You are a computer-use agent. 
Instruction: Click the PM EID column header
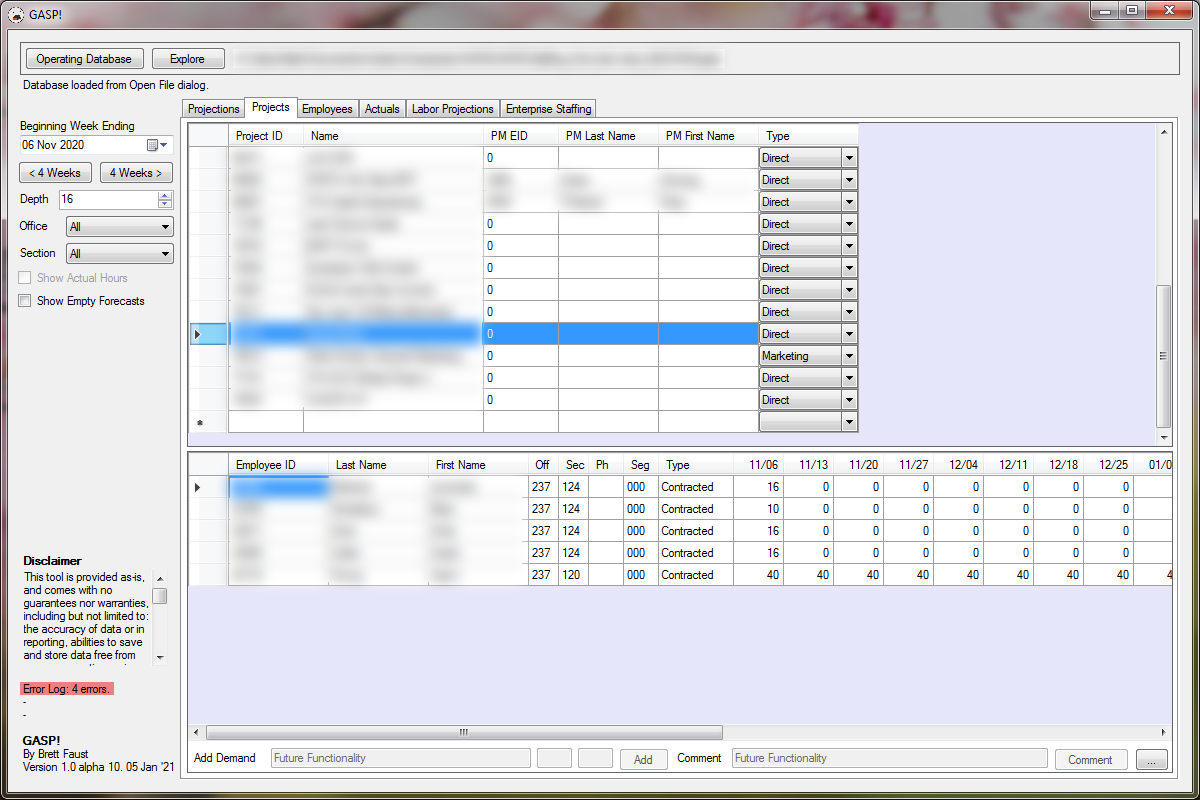tap(520, 136)
